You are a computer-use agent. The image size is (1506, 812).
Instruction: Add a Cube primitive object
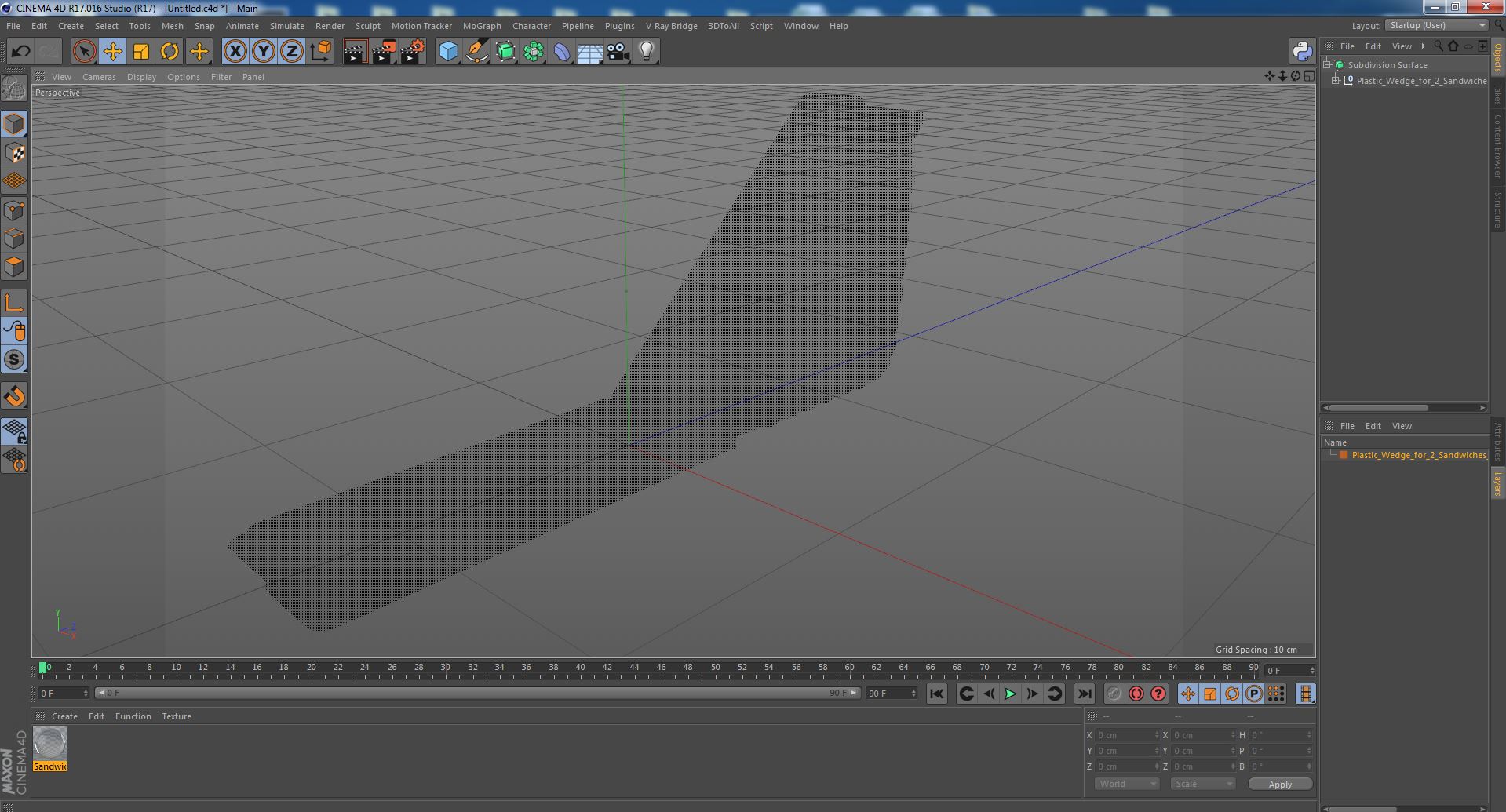(x=448, y=52)
